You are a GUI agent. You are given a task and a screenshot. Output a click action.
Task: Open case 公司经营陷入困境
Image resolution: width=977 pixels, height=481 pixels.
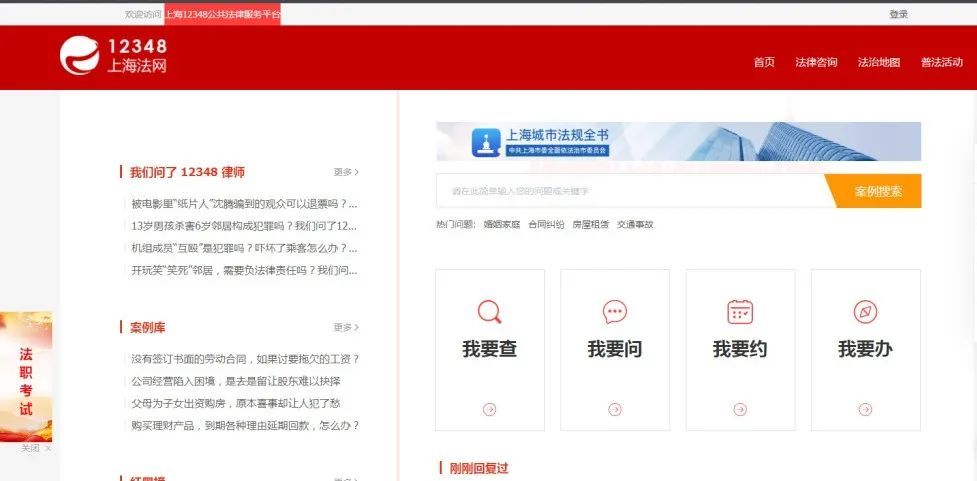coord(236,382)
